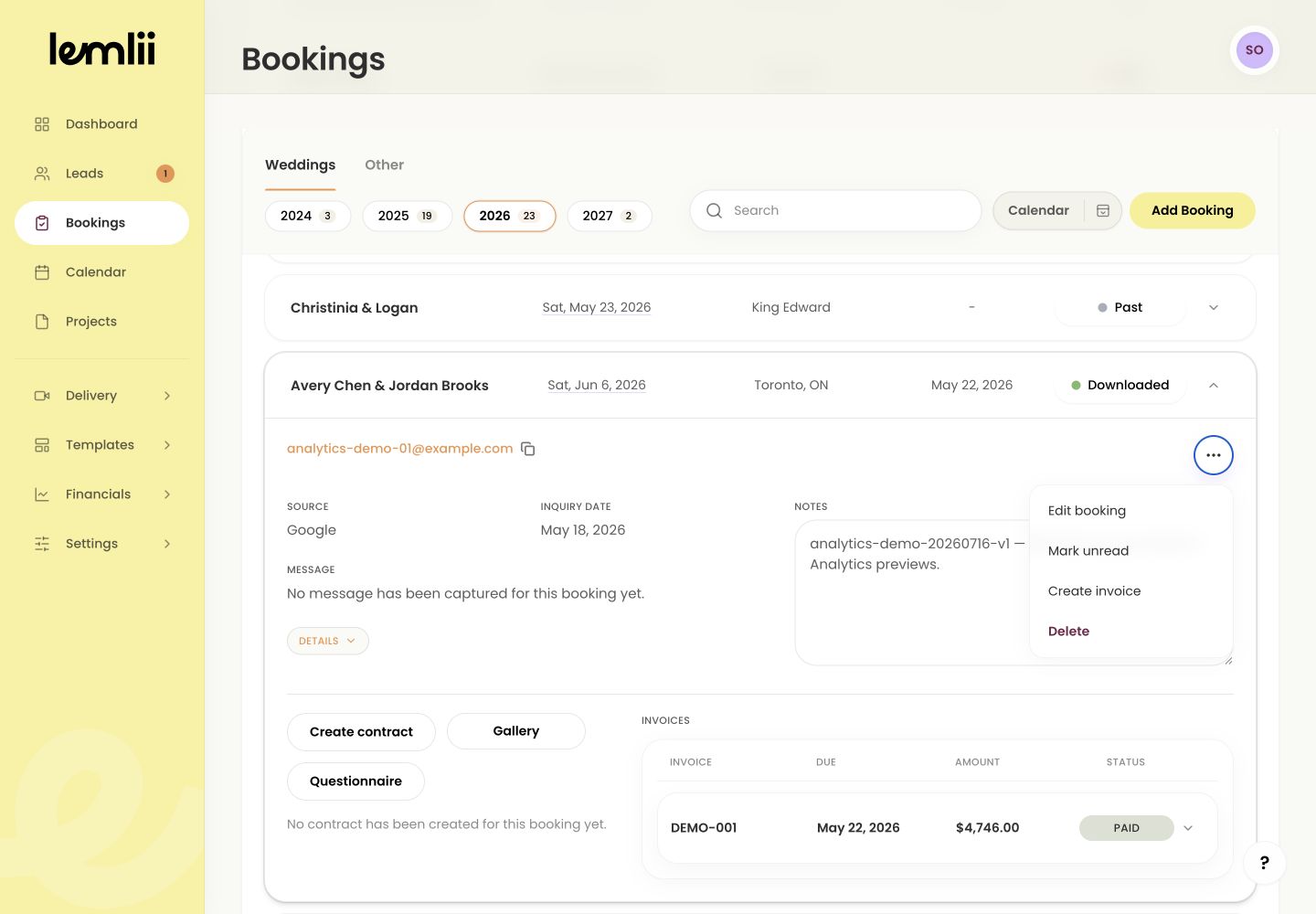Open the three-dots booking actions menu
This screenshot has width=1316, height=914.
1214,455
